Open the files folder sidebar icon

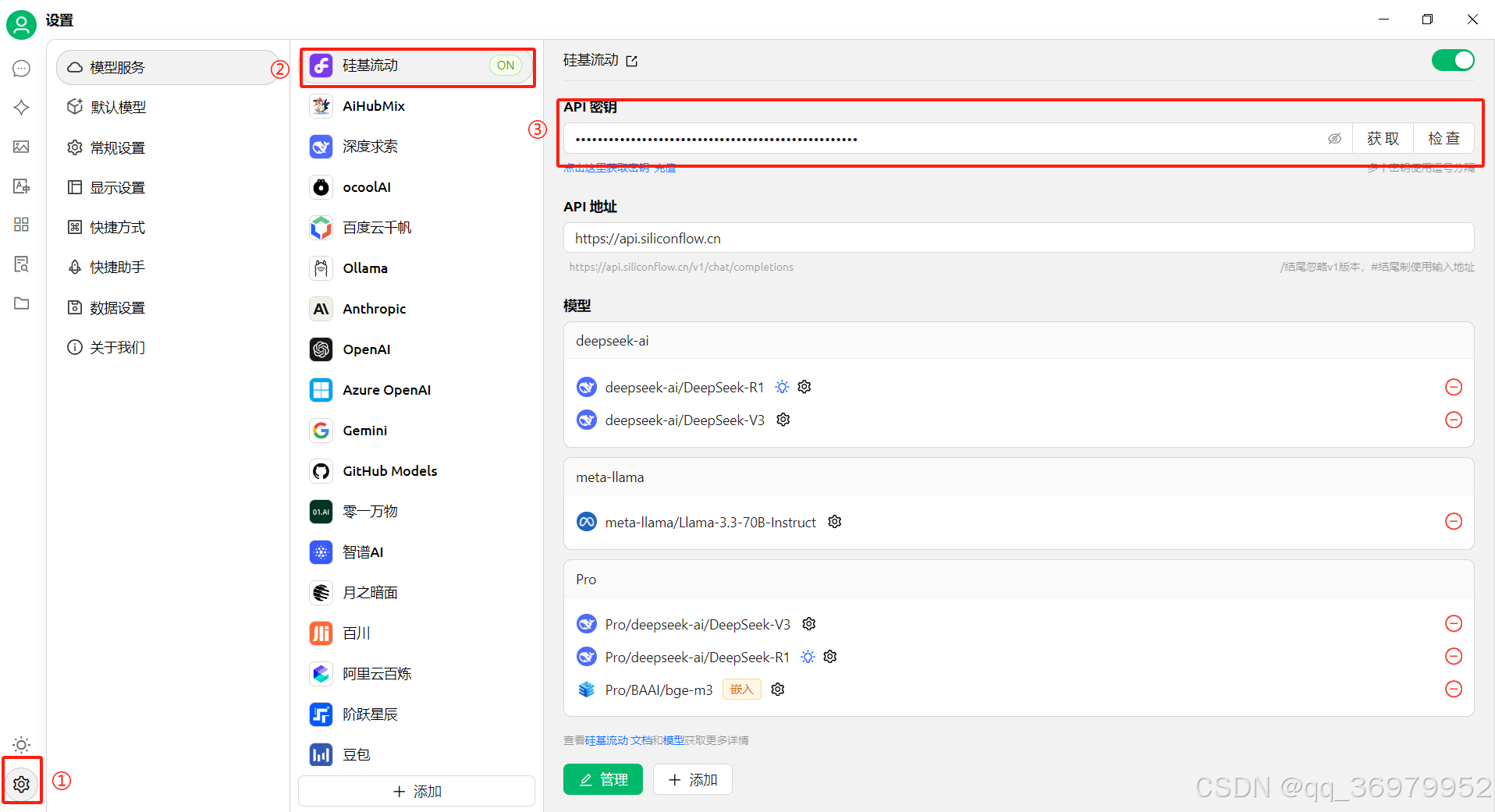tap(21, 303)
